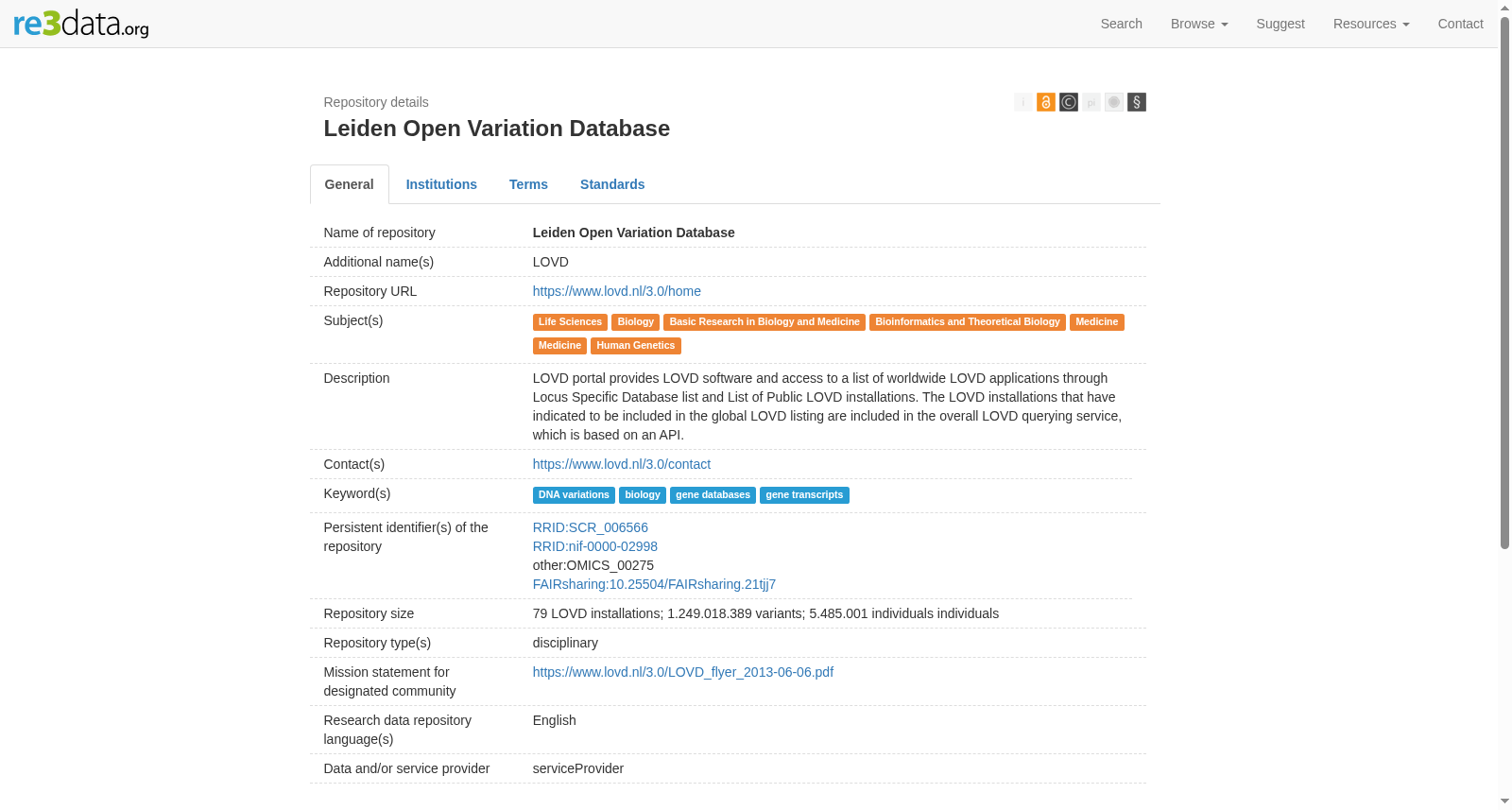Open the repository URL lovd.nl/3.0/home
The height and width of the screenshot is (810, 1512).
point(617,291)
